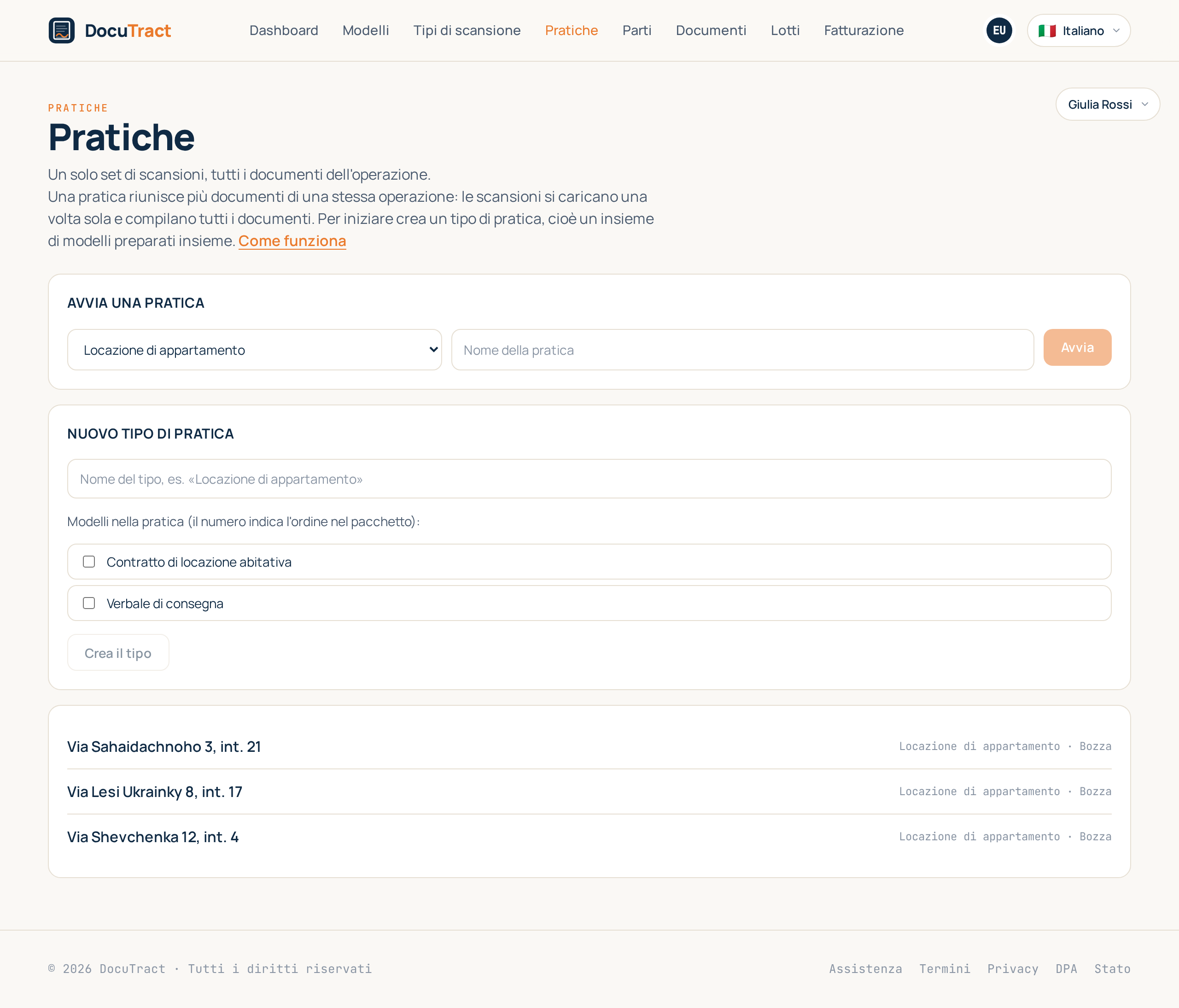Open pratica Via Sahaidachnoho 3, int. 21
Viewport: 1179px width, 1008px height.
(164, 746)
